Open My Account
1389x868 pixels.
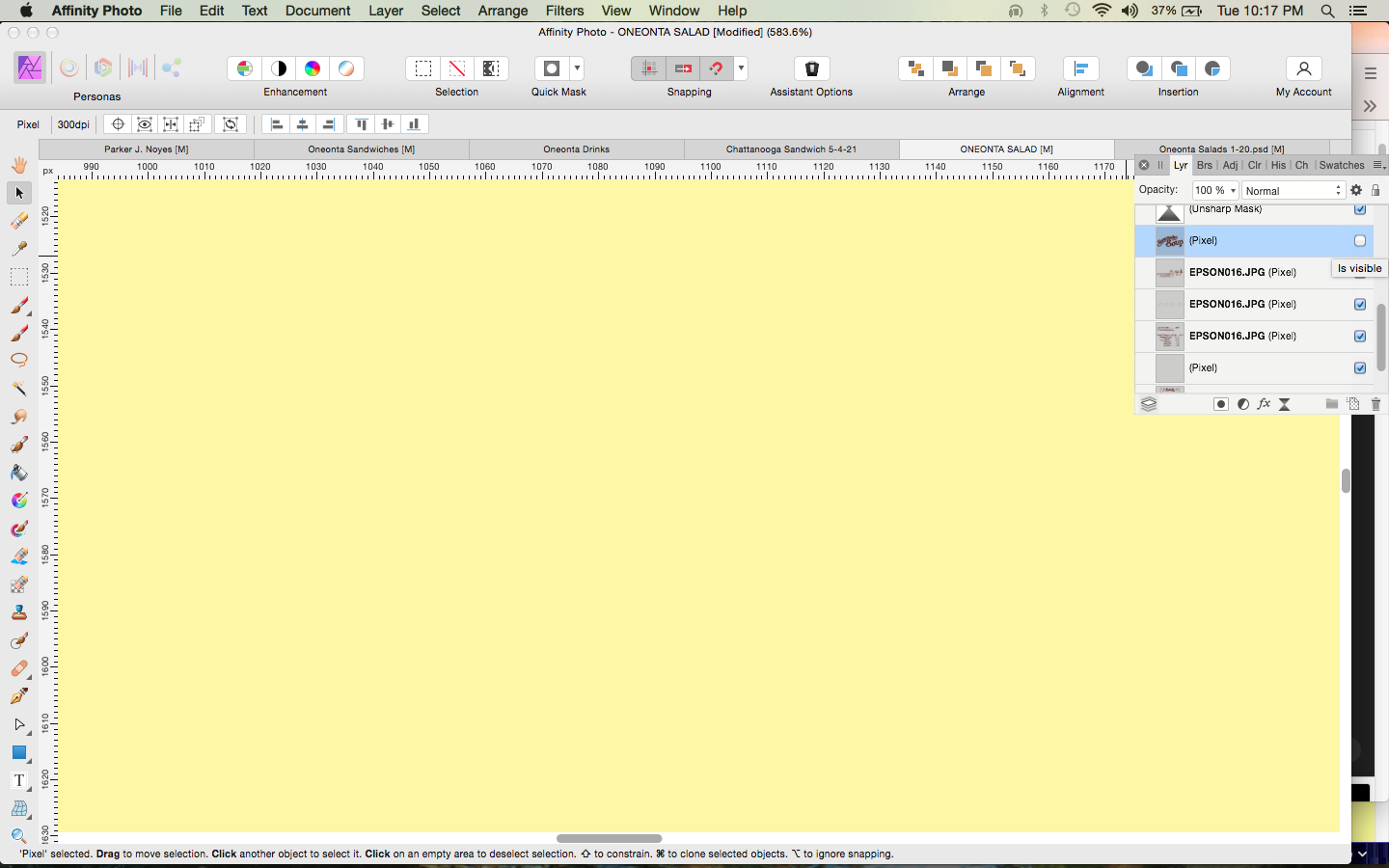tap(1303, 68)
